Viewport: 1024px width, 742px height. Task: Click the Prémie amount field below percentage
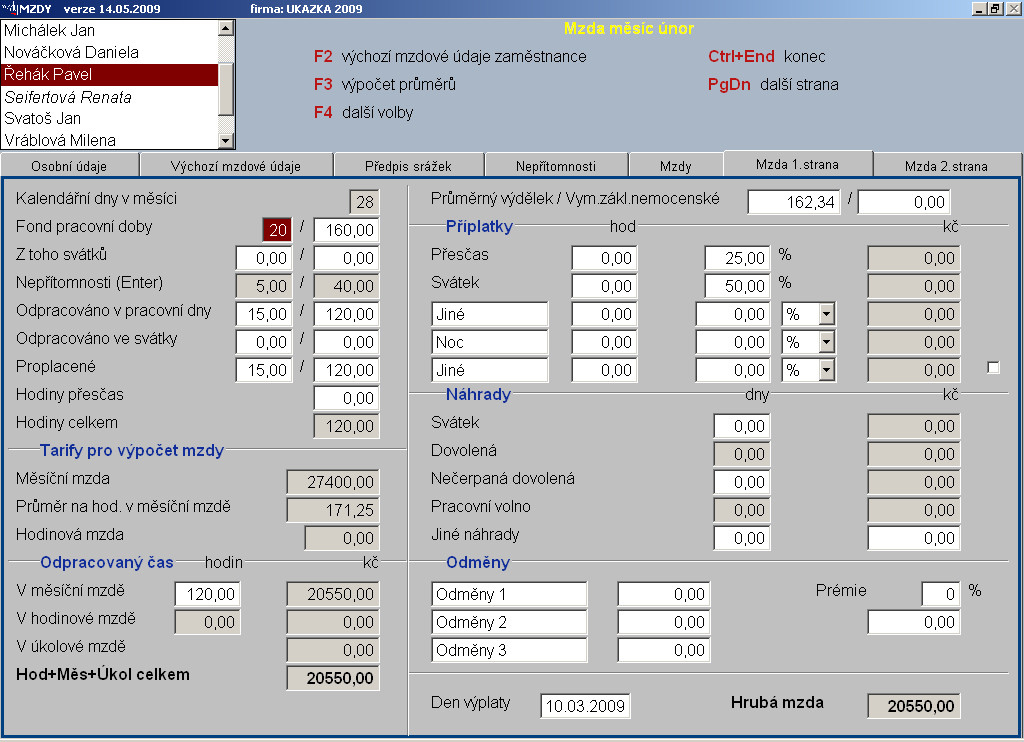(914, 622)
